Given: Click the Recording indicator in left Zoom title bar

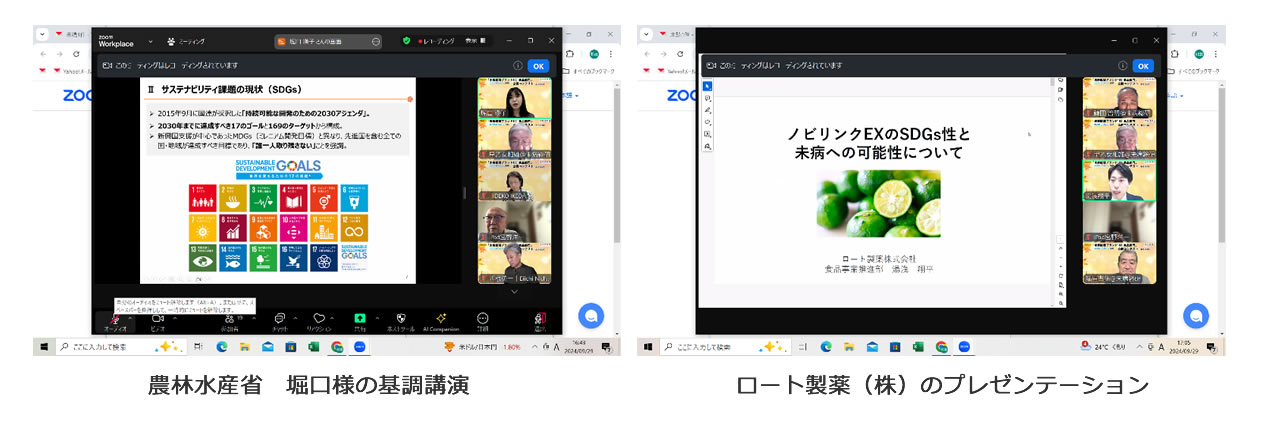Looking at the screenshot, I should coord(437,41).
